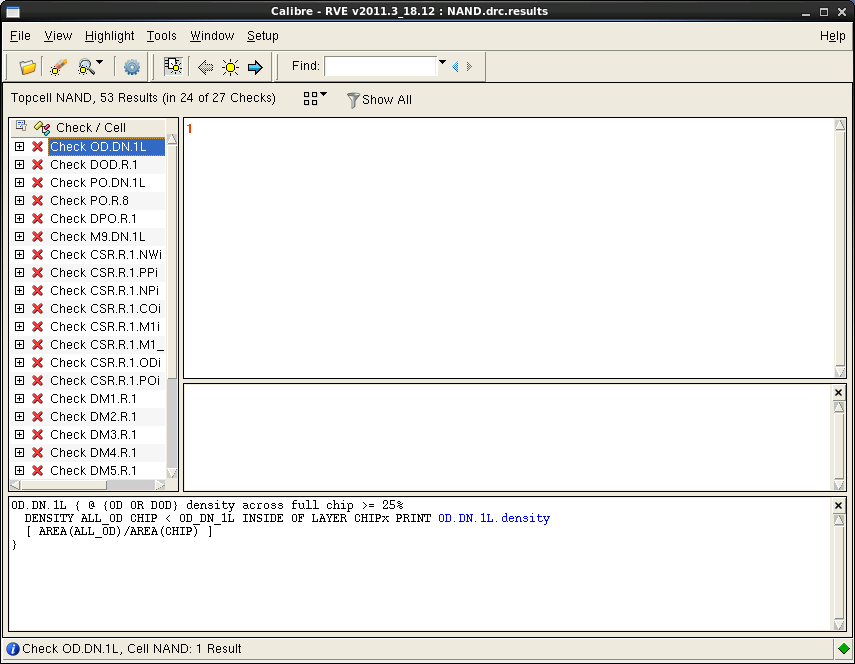This screenshot has height=664, width=855.
Task: Go to previous result arrow
Action: (x=206, y=67)
